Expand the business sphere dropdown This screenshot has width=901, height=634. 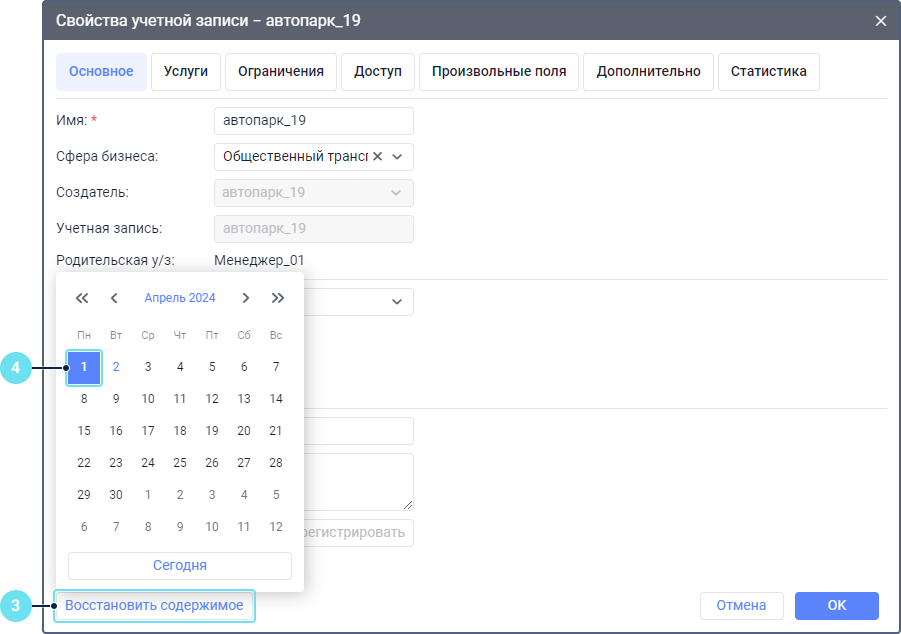(x=397, y=157)
